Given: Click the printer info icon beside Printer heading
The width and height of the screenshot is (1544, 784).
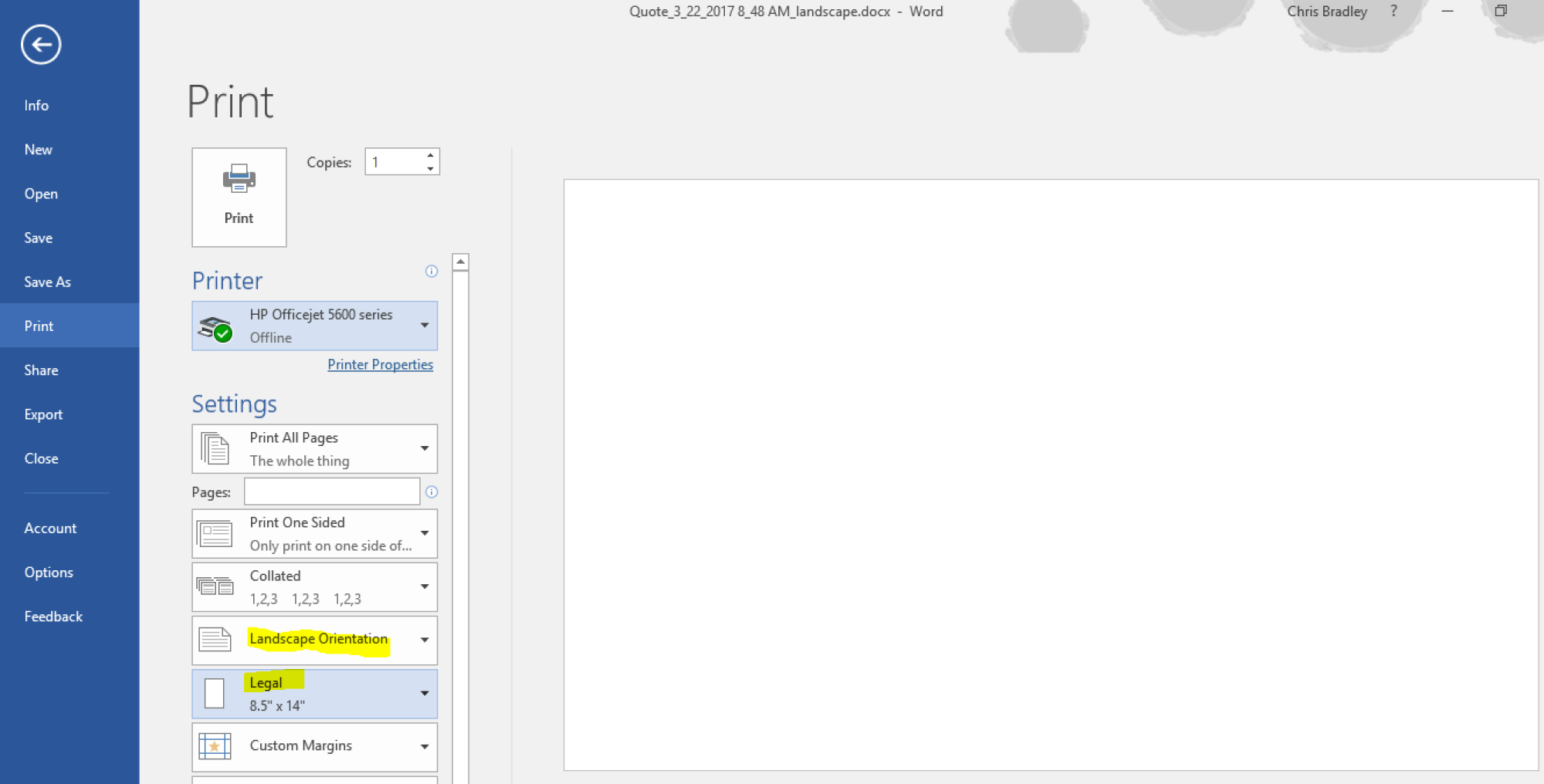Looking at the screenshot, I should point(432,271).
